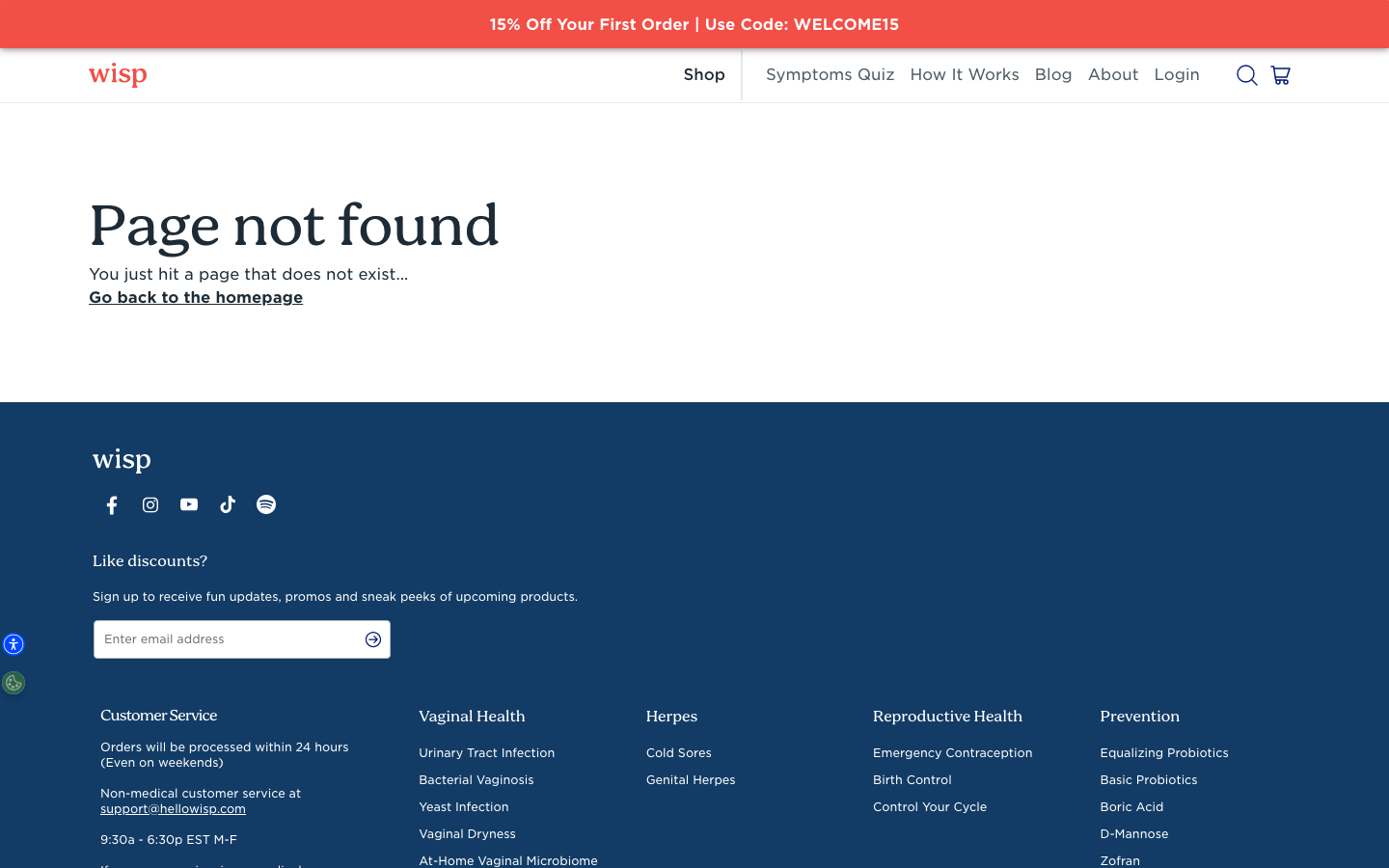Open the TikTok social icon
Image resolution: width=1389 pixels, height=868 pixels.
(x=228, y=504)
